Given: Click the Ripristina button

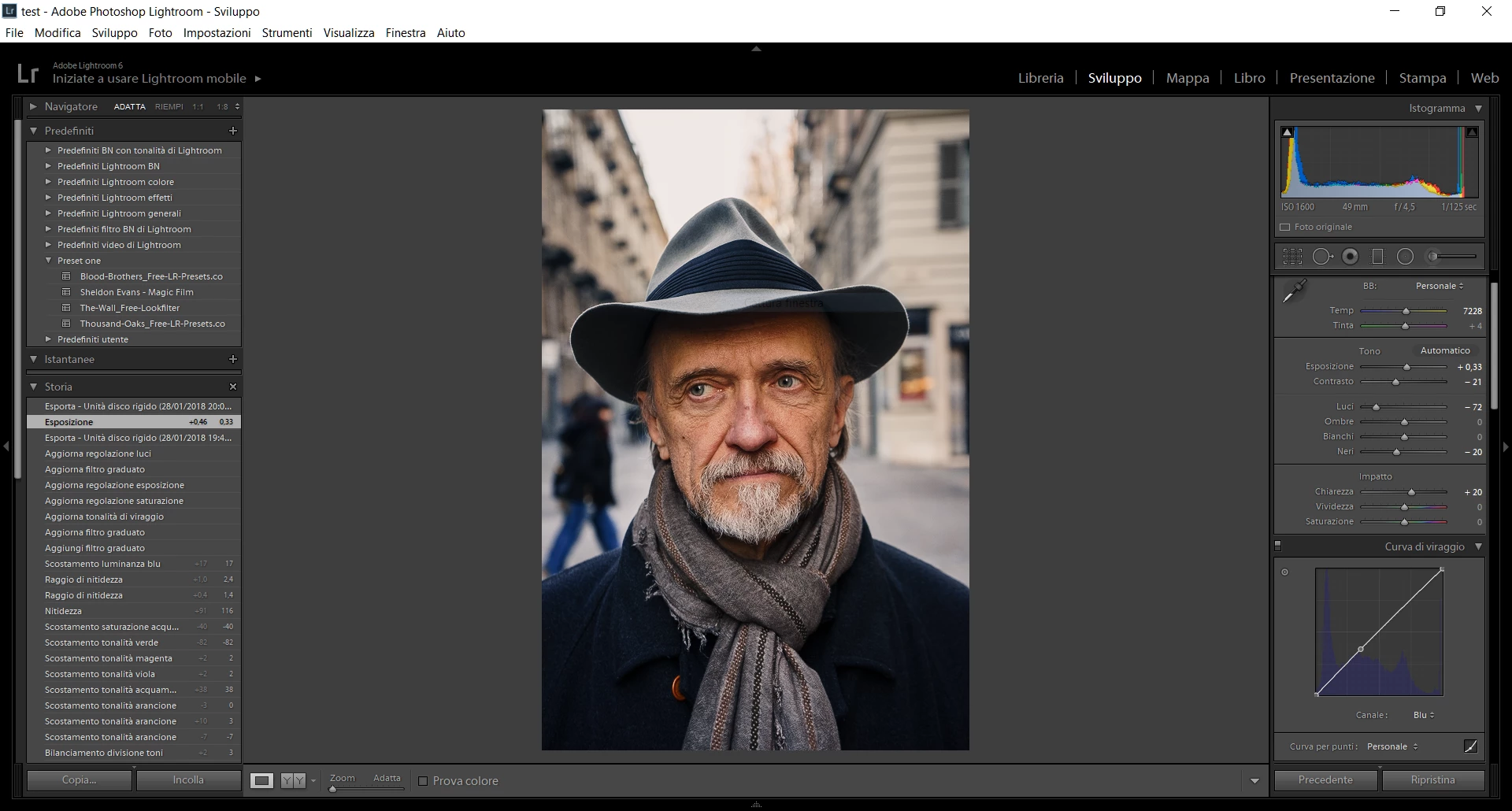Looking at the screenshot, I should (x=1432, y=780).
